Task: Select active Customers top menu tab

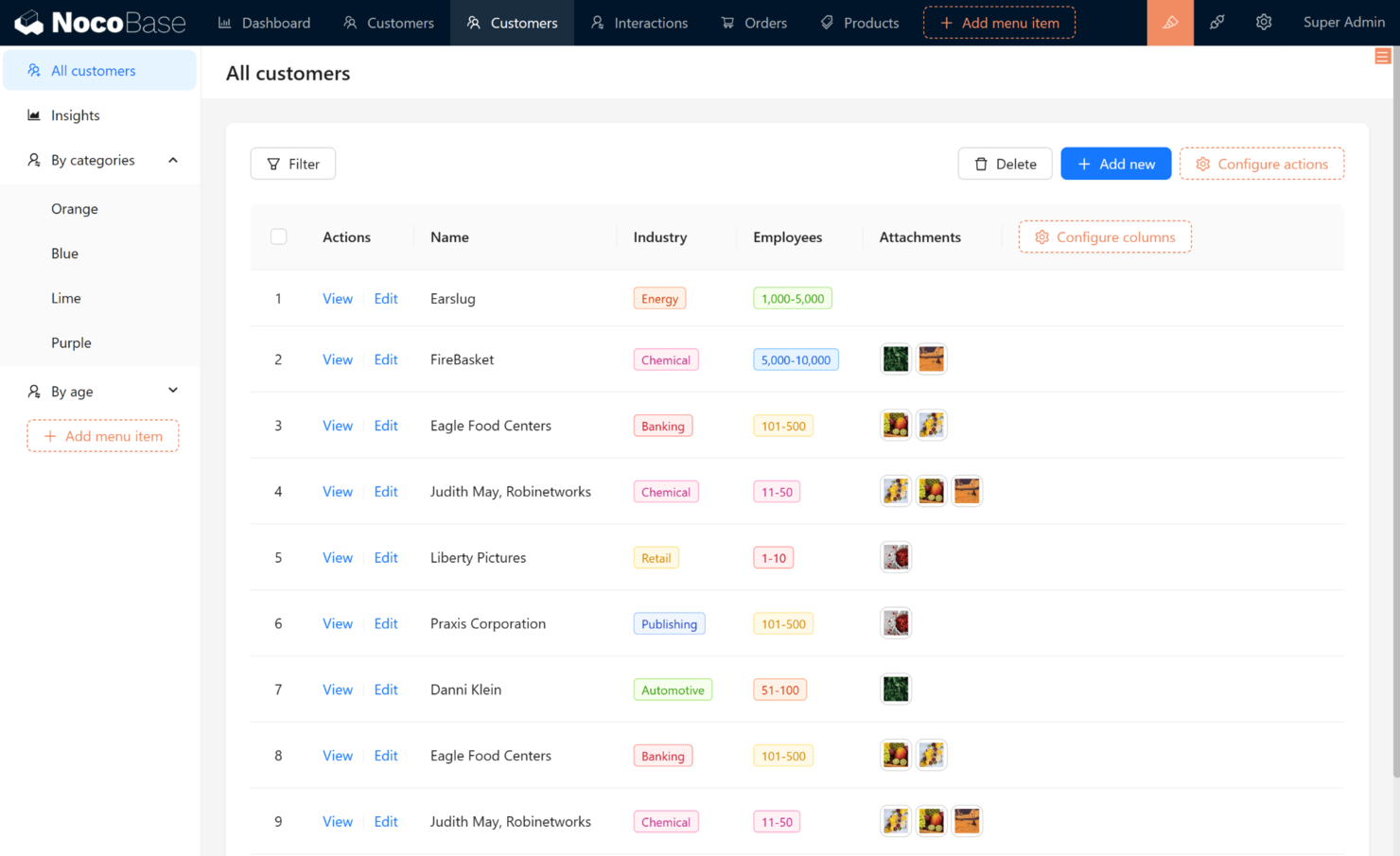Action: (512, 23)
